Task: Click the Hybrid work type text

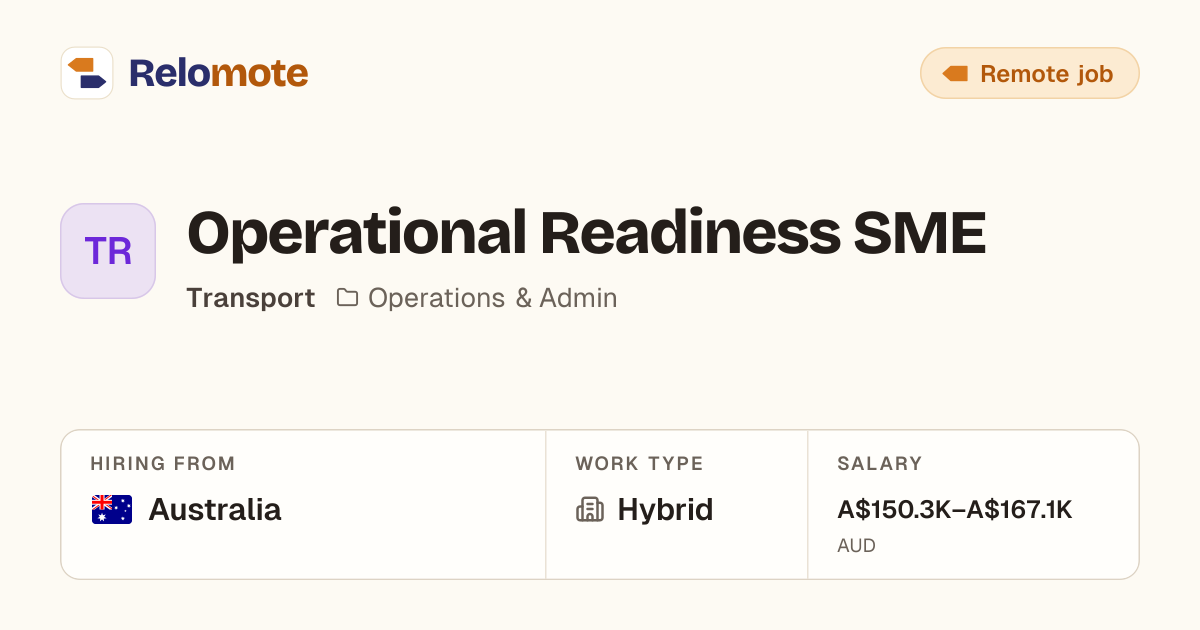Action: 665,510
